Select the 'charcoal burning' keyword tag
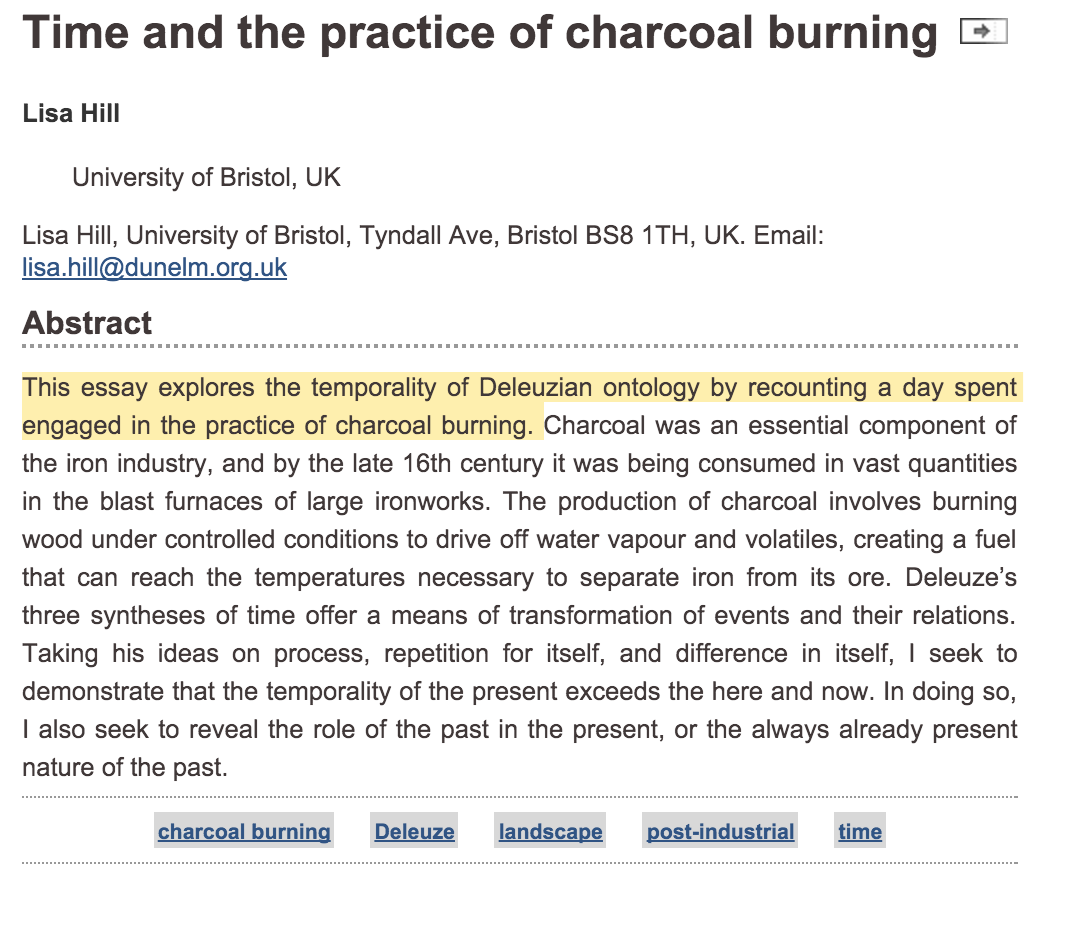This screenshot has height=932, width=1066. tap(244, 831)
